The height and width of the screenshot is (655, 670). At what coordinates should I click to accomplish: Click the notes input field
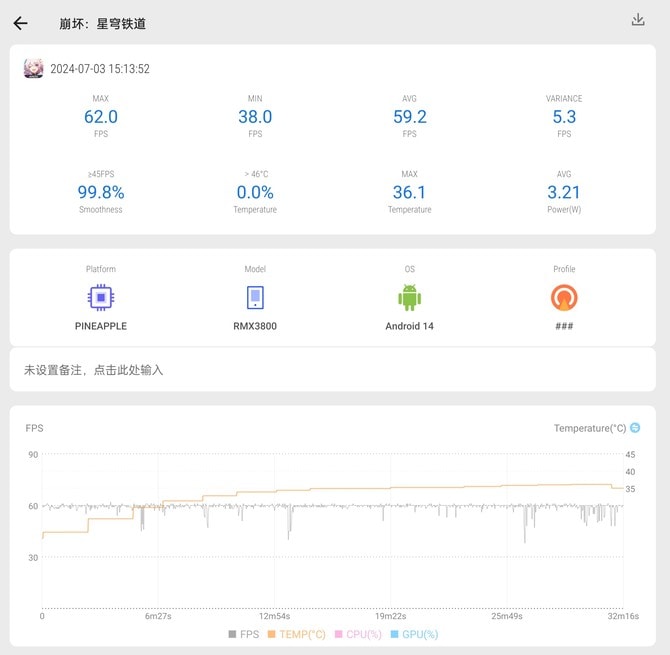click(333, 370)
